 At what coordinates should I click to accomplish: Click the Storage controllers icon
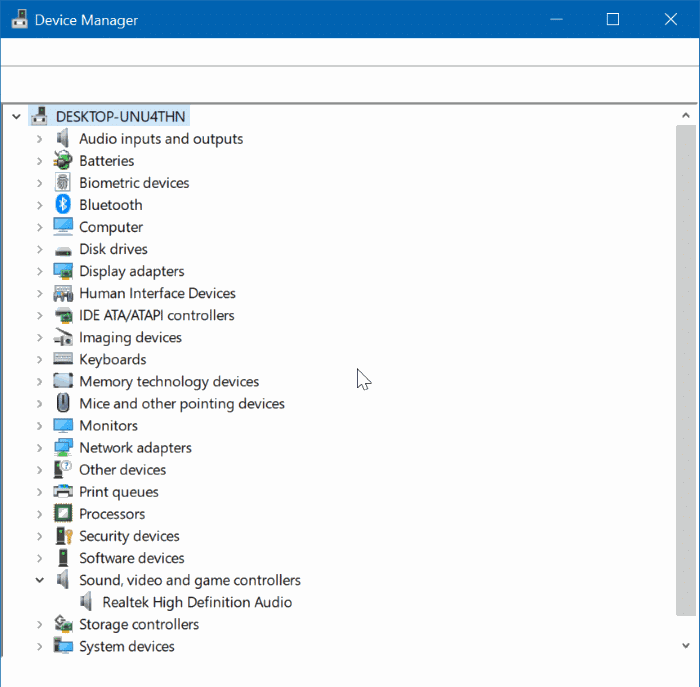tap(63, 624)
